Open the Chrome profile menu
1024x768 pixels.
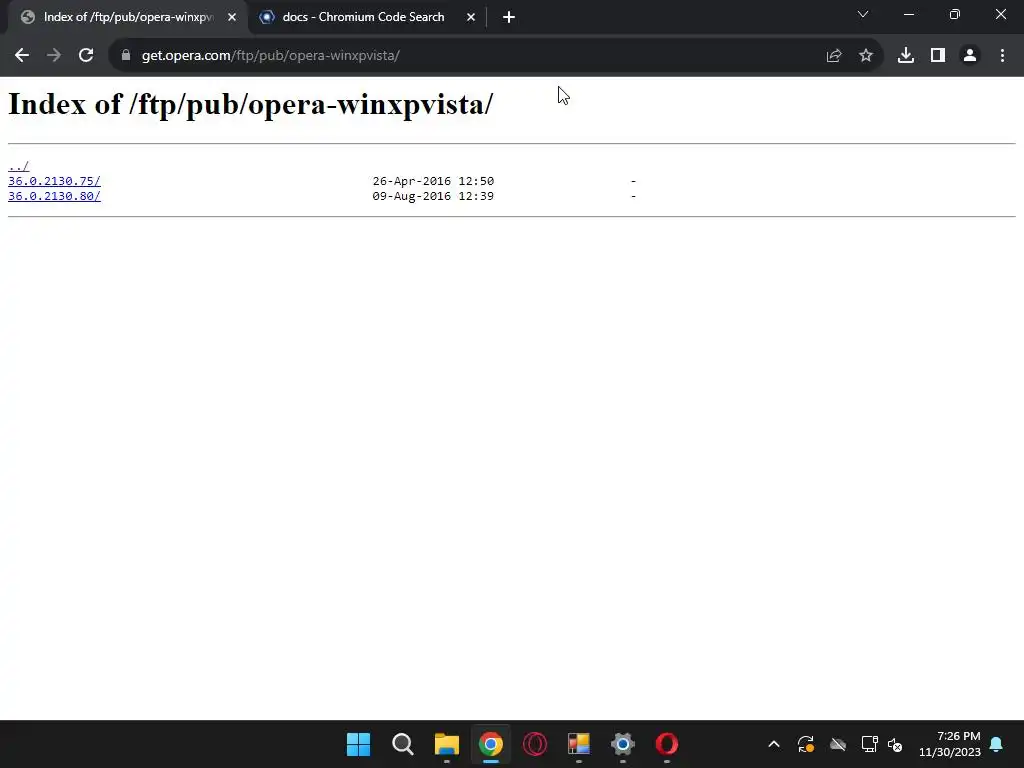point(970,56)
